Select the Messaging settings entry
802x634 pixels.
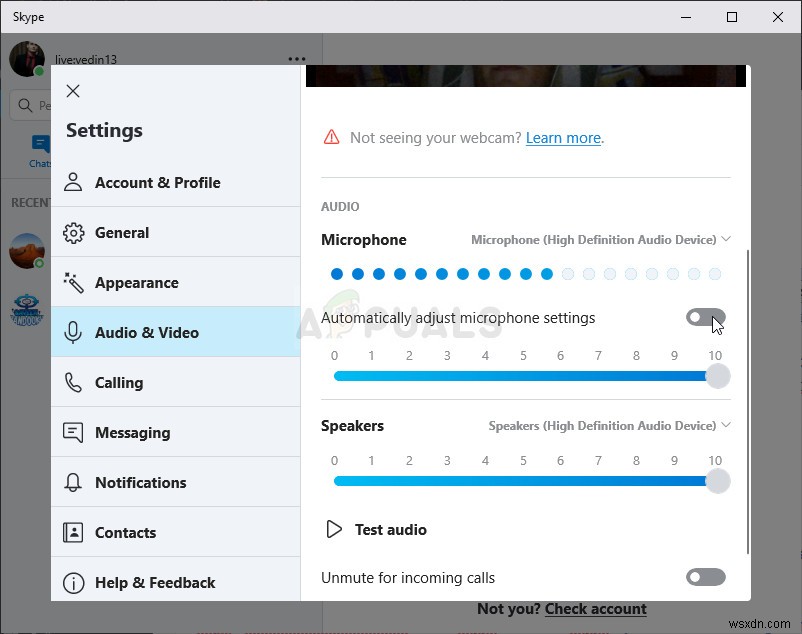[x=132, y=432]
